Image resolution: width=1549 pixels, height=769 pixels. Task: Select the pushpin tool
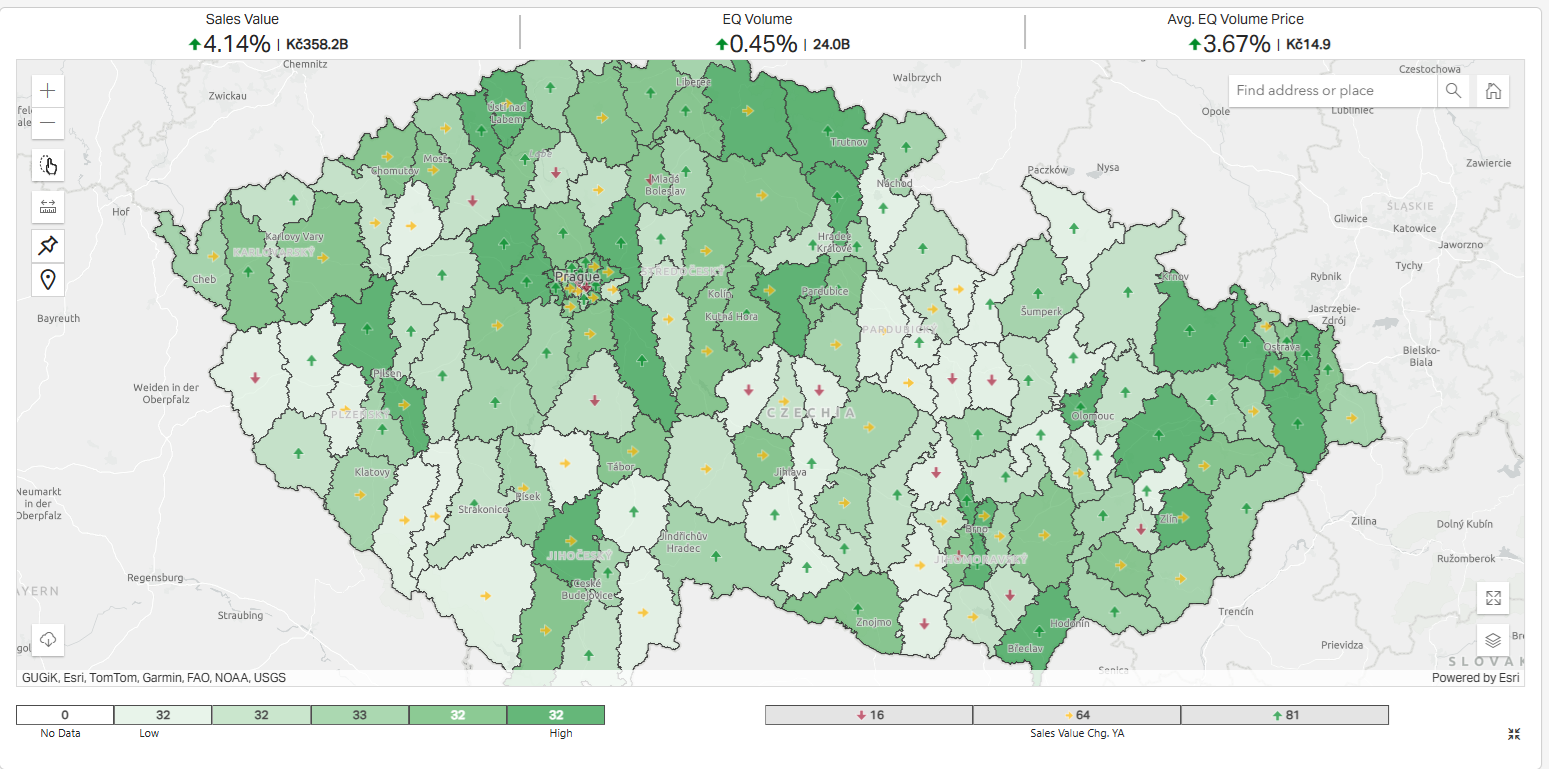click(x=48, y=244)
